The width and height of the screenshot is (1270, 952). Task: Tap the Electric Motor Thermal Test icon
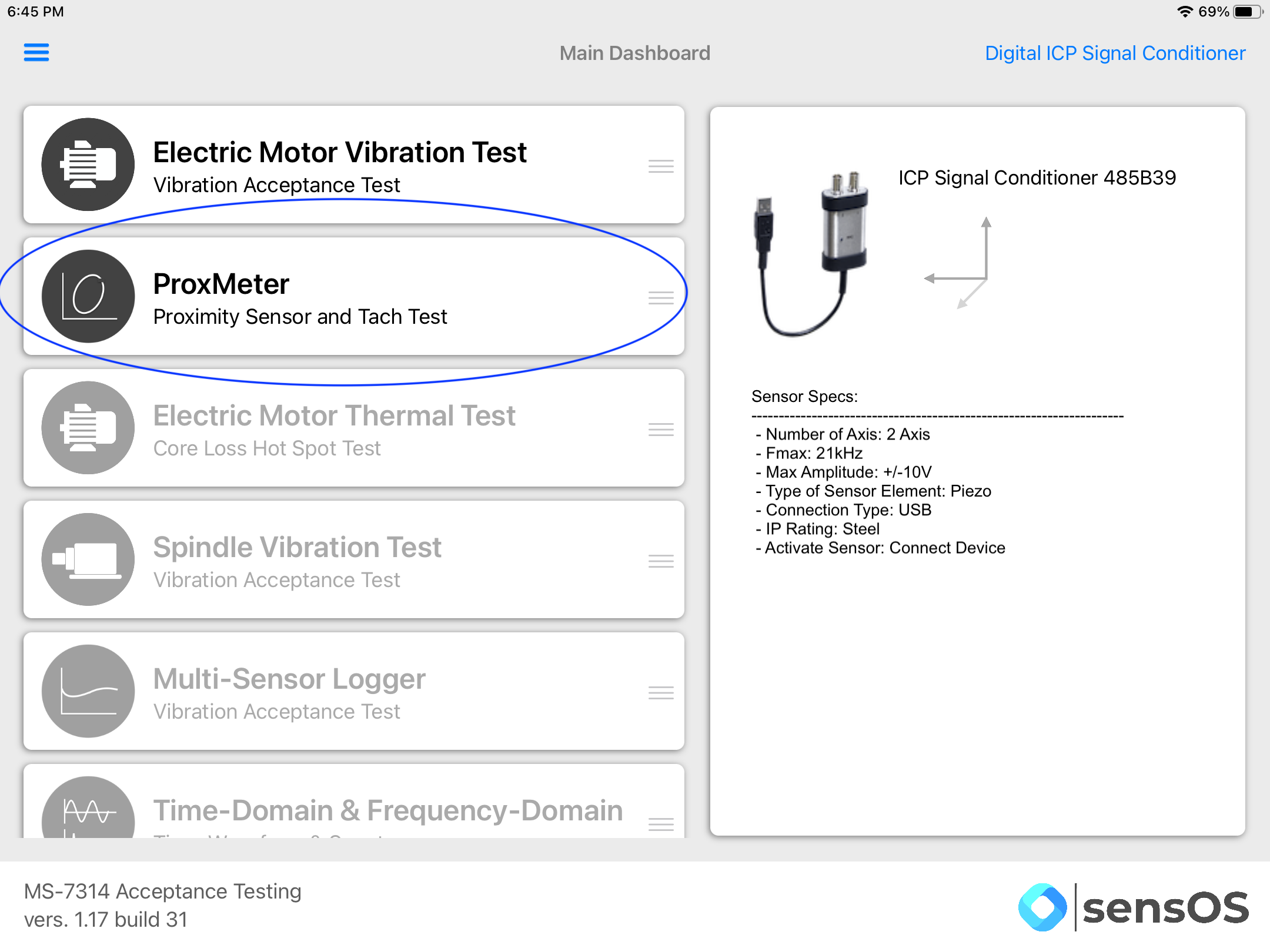[88, 428]
